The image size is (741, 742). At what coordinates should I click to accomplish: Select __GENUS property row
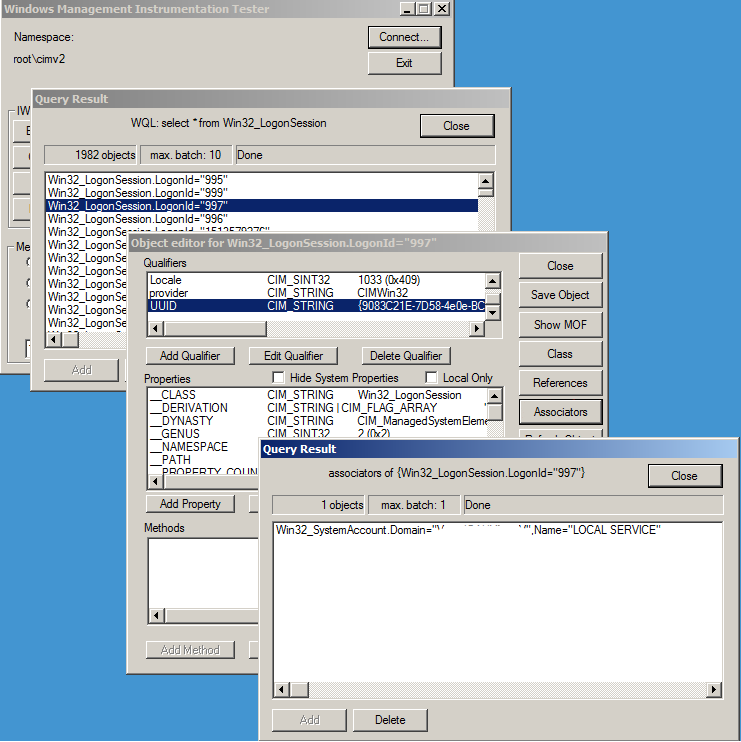pos(318,433)
